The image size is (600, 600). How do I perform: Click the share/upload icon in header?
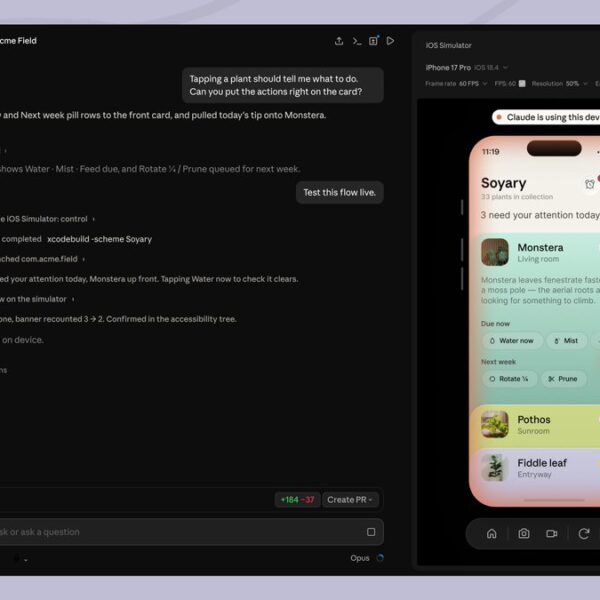click(339, 41)
